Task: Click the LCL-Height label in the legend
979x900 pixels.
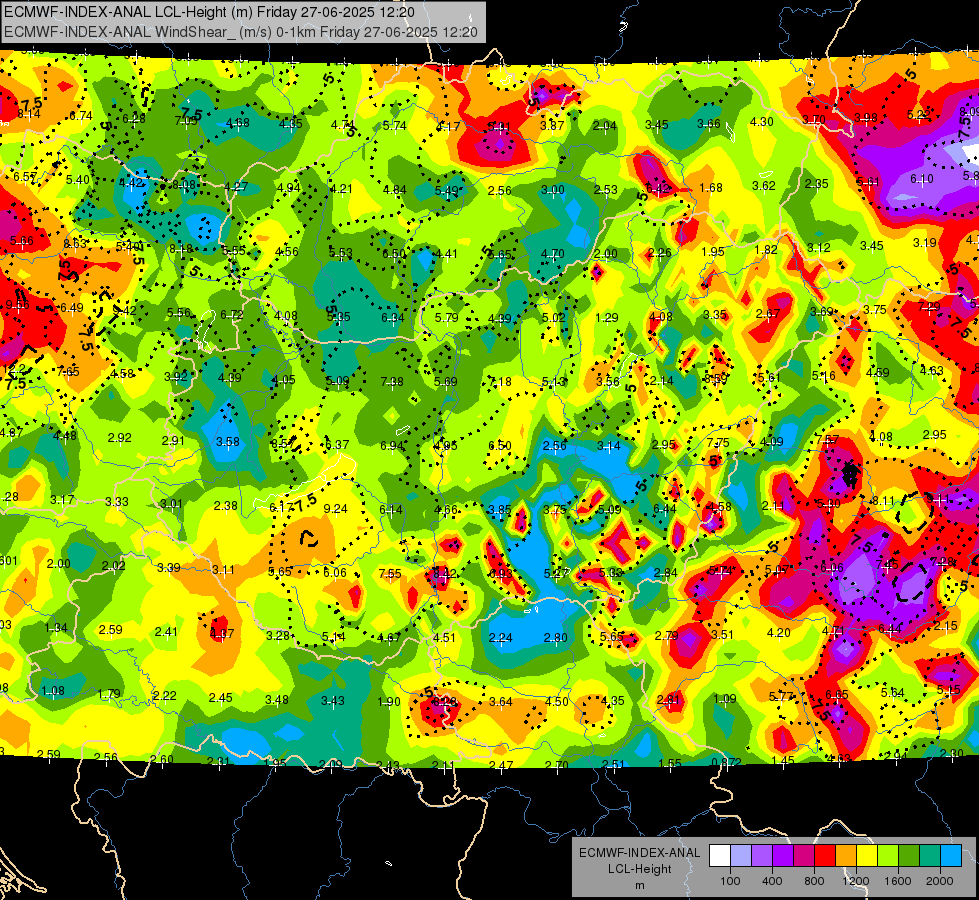Action: 640,869
